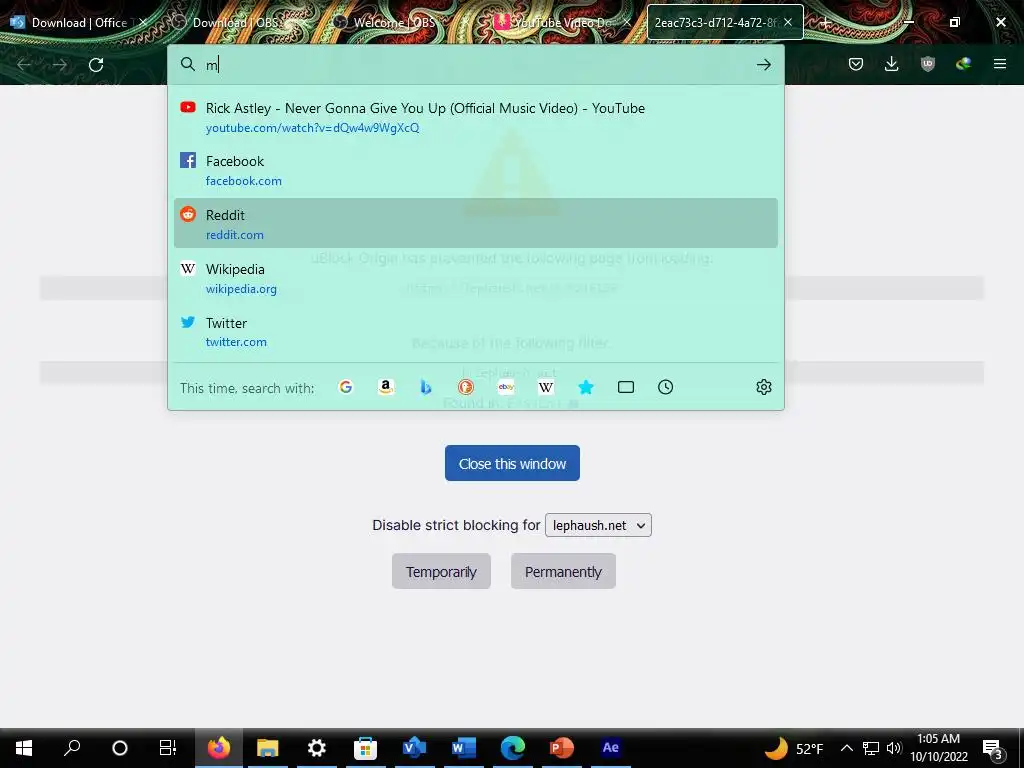Open the Rick Astley YouTube suggestion
Viewport: 1024px width, 768px height.
click(475, 117)
